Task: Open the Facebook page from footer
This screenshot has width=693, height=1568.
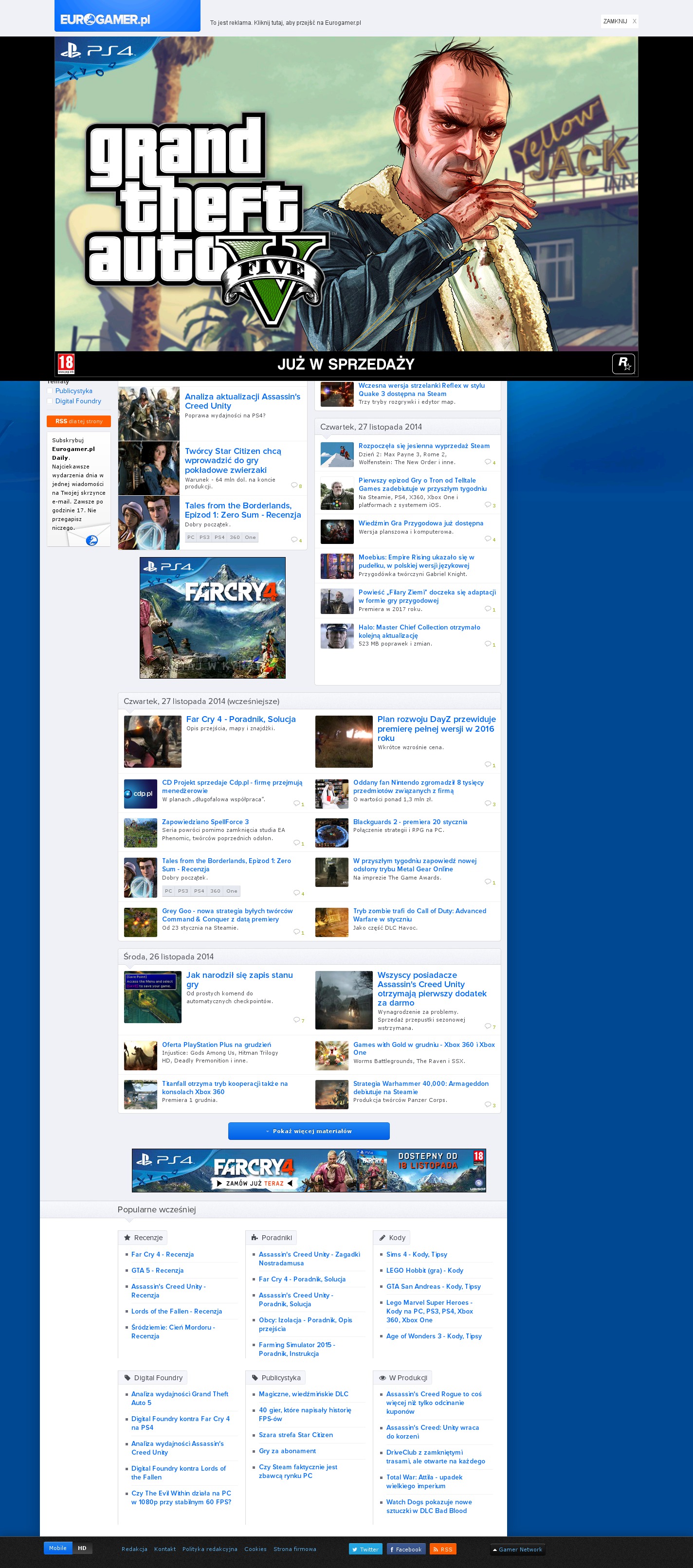Action: [405, 1549]
